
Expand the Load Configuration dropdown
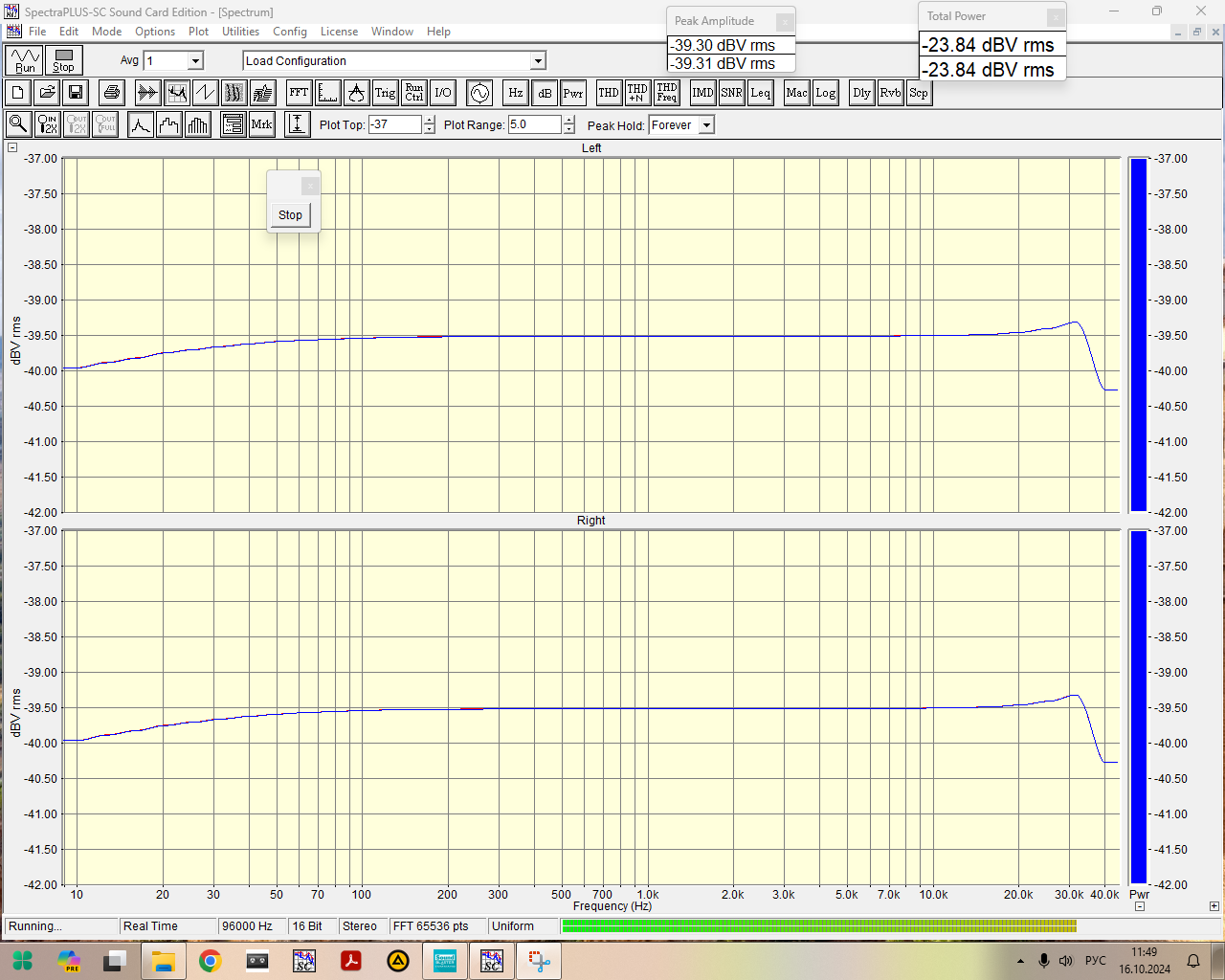pos(538,61)
